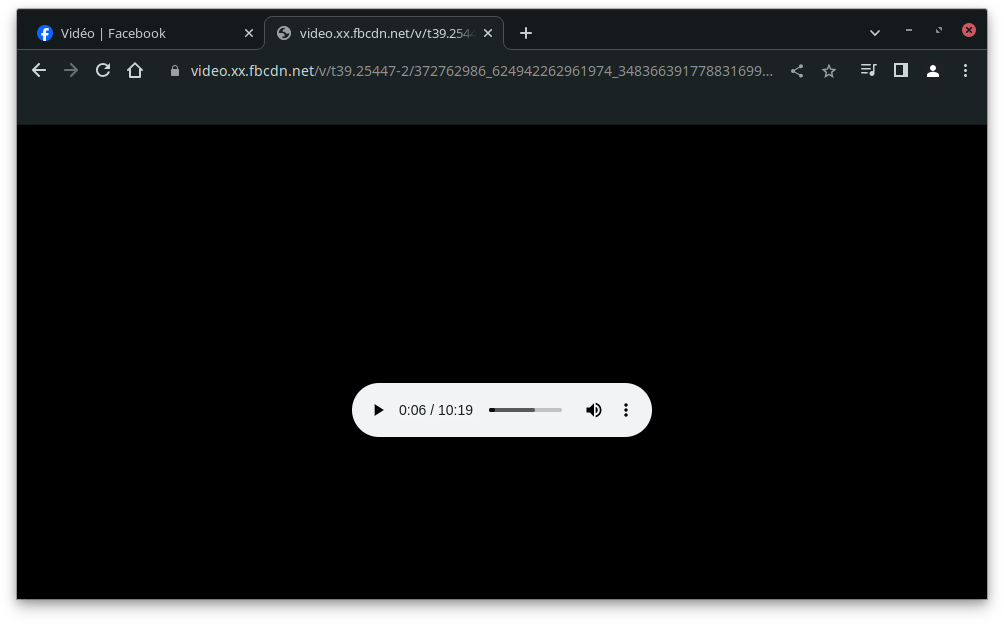
Task: Reload the current page
Action: pyautogui.click(x=103, y=71)
